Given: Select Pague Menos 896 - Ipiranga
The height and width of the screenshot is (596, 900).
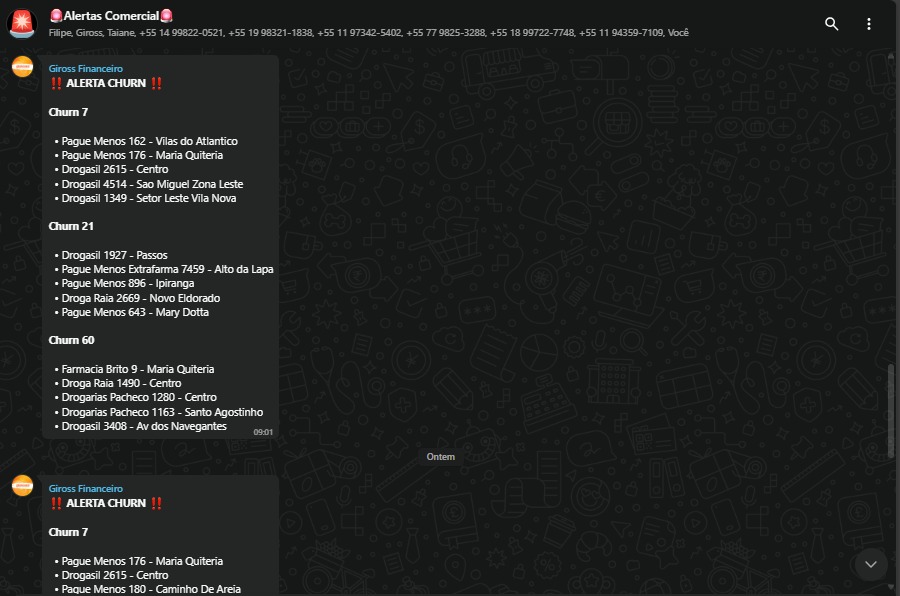Looking at the screenshot, I should coord(128,283).
